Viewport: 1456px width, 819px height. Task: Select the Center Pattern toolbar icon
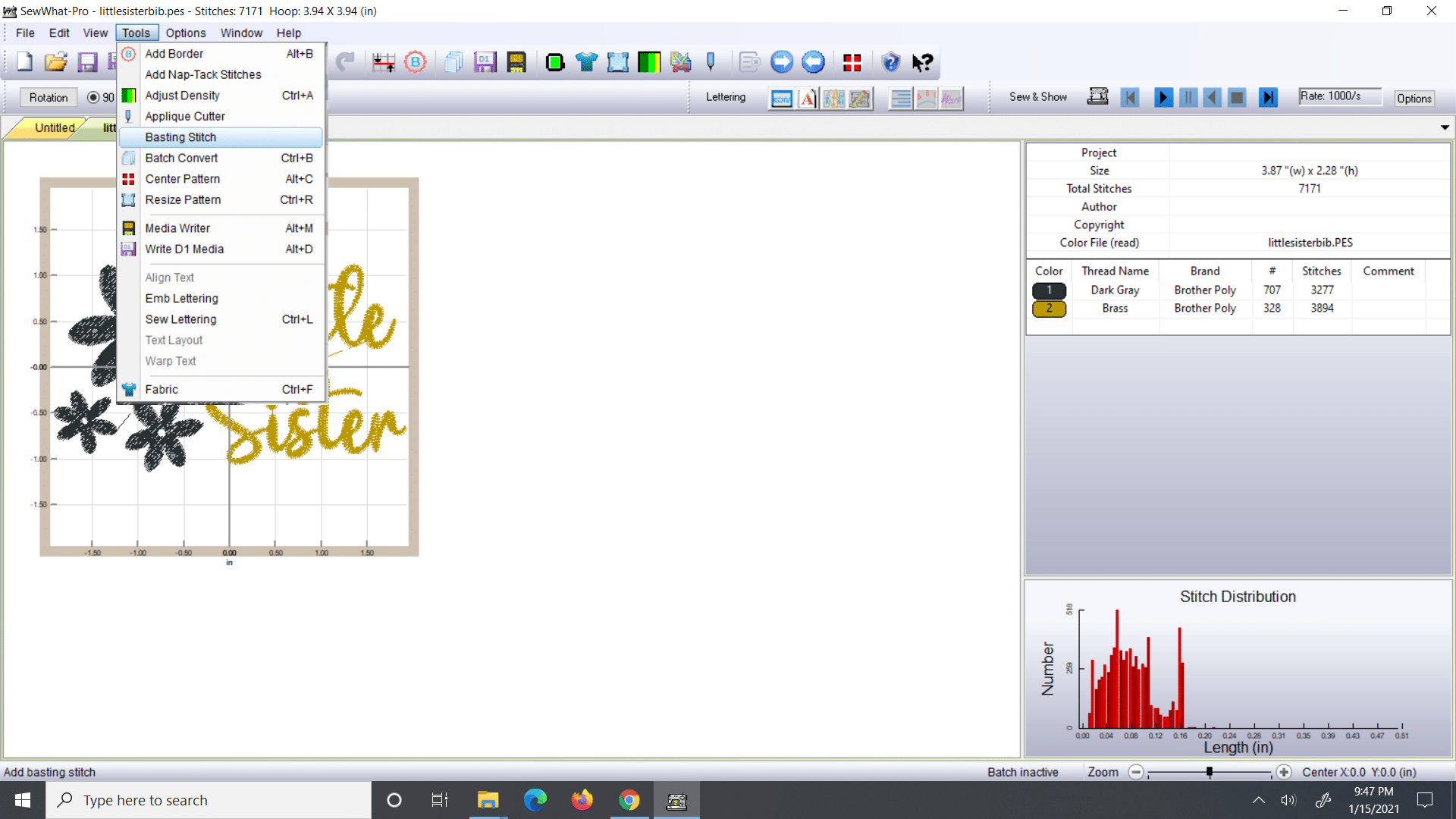tap(852, 62)
